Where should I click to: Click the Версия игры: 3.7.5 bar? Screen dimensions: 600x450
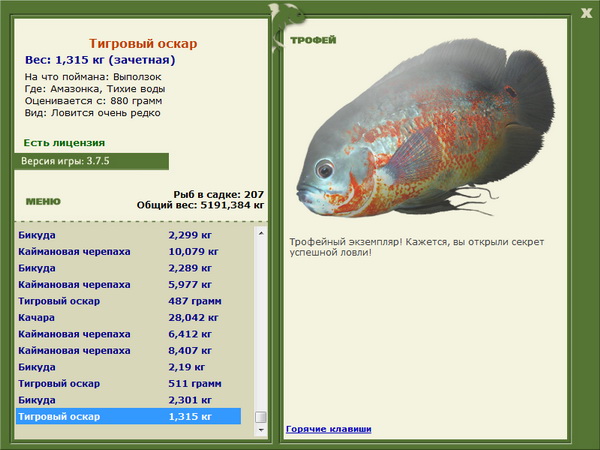(x=91, y=161)
